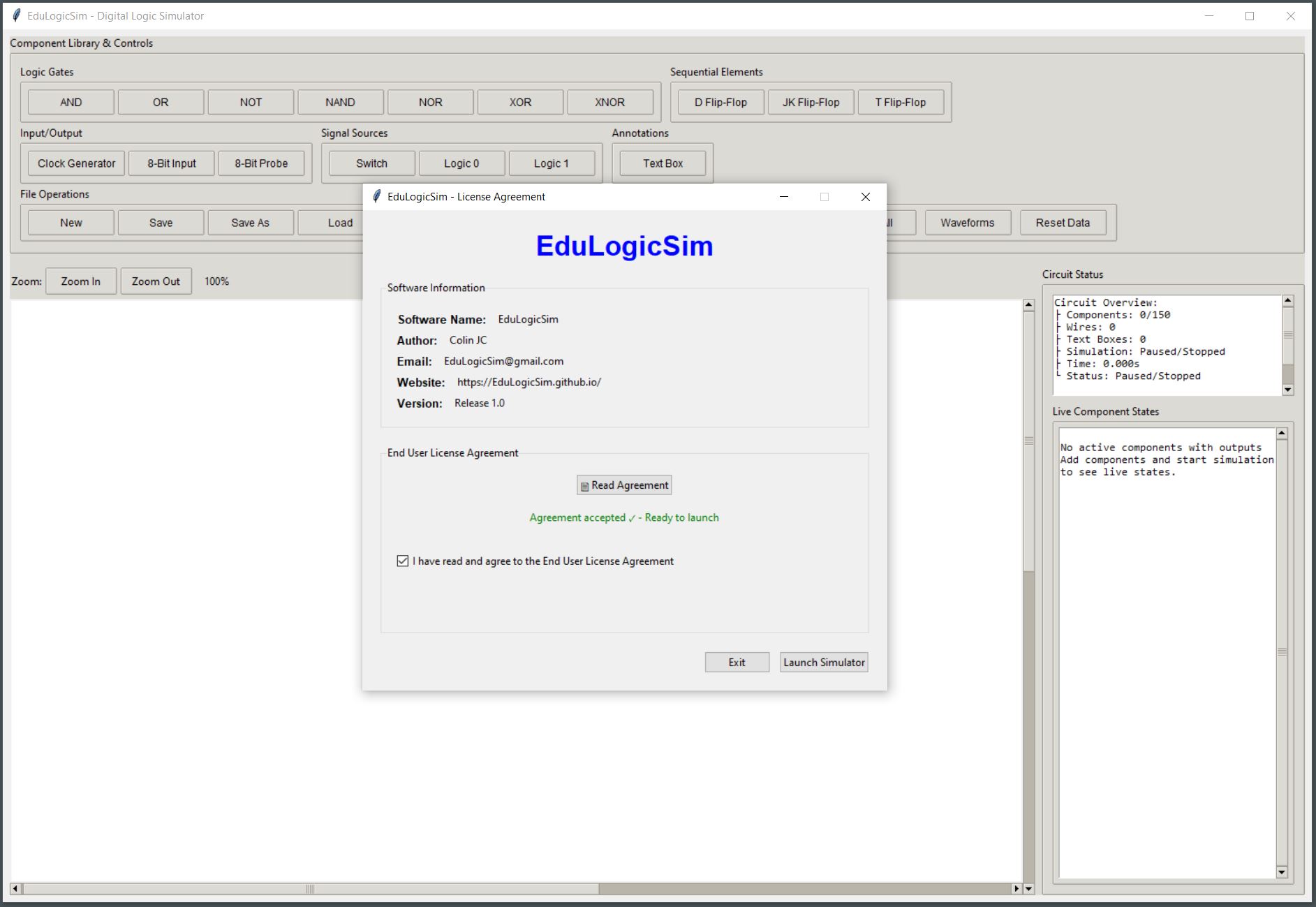Click the email address EduLogicSim@gmail.com
Image resolution: width=1316 pixels, height=907 pixels.
click(x=504, y=361)
